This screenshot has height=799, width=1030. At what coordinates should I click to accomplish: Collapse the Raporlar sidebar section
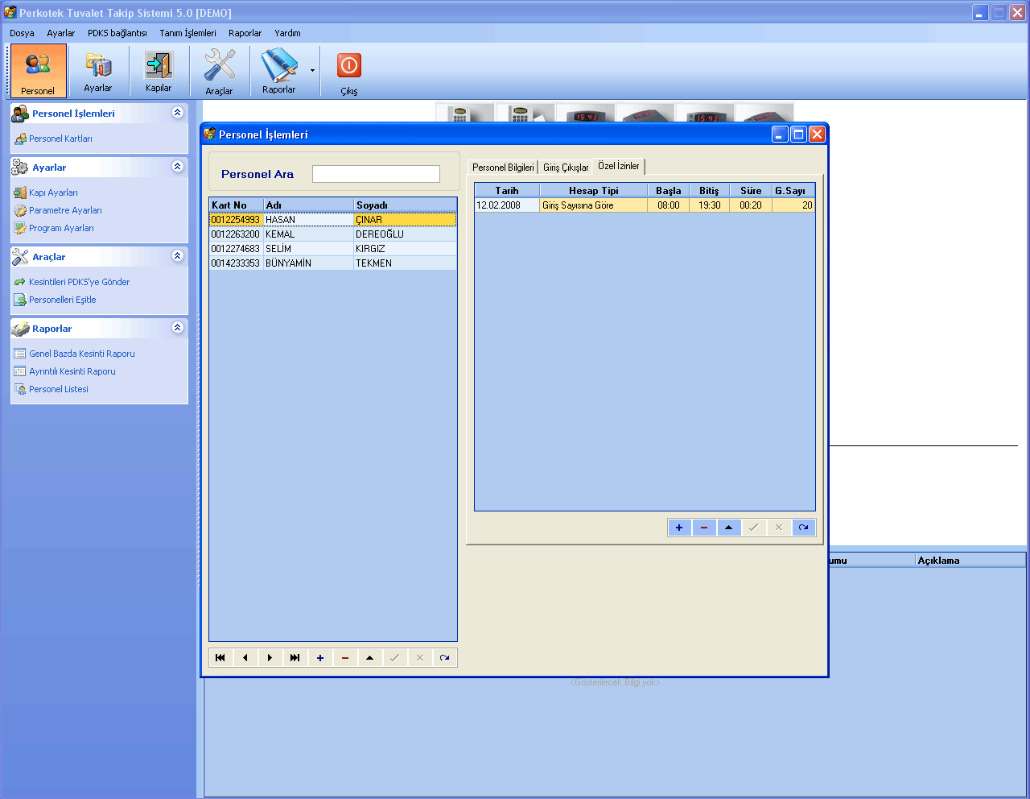[177, 327]
